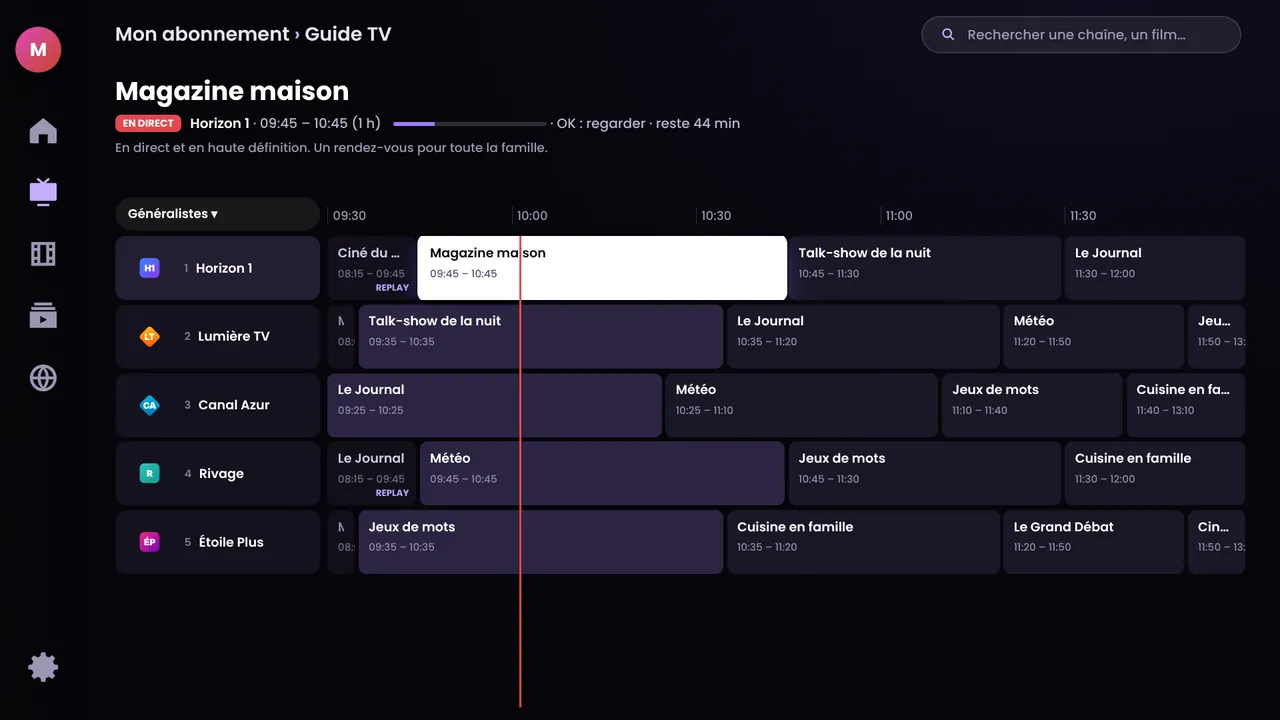Select Le Journal 09:25 on Canal Azur
This screenshot has height=720, width=1280.
(495, 405)
